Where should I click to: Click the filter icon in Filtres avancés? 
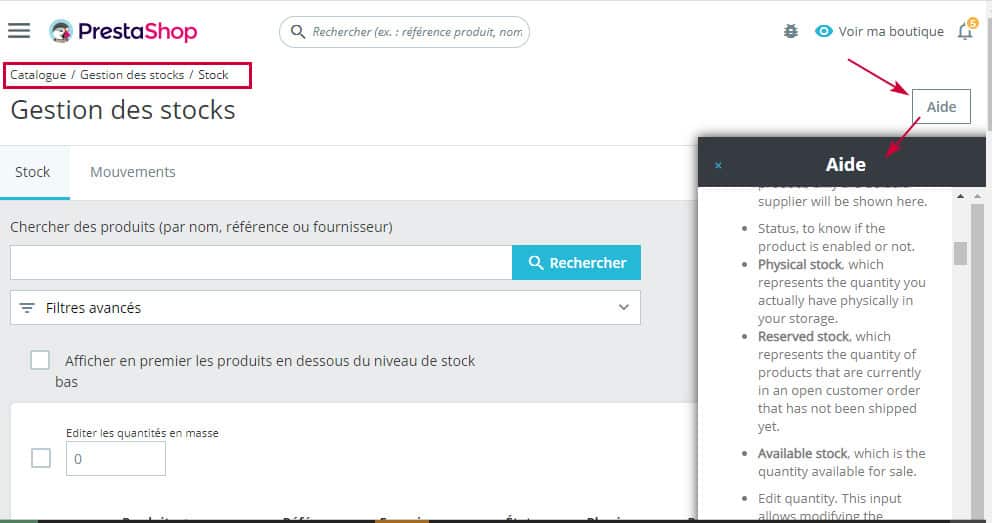(x=27, y=308)
